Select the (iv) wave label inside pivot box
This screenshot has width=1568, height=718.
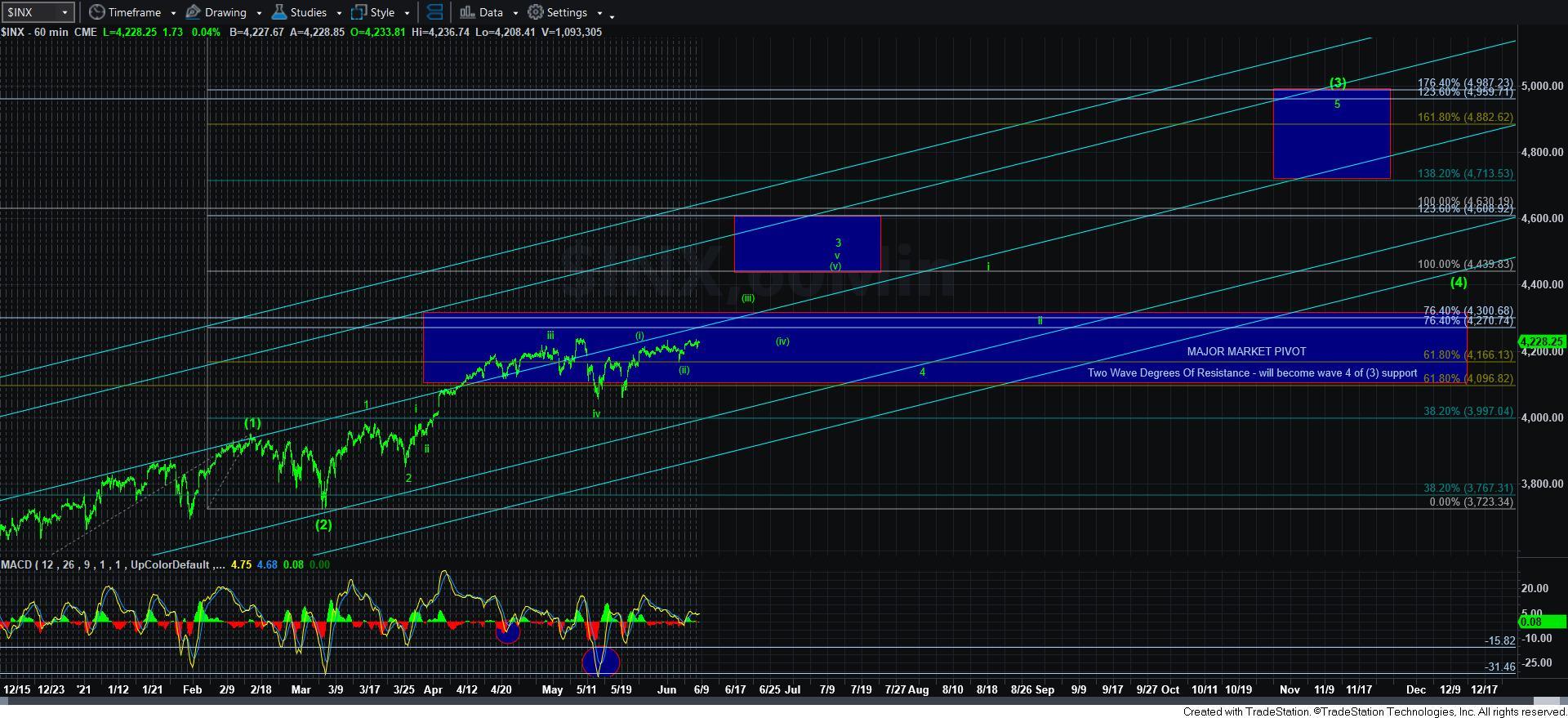pyautogui.click(x=782, y=341)
